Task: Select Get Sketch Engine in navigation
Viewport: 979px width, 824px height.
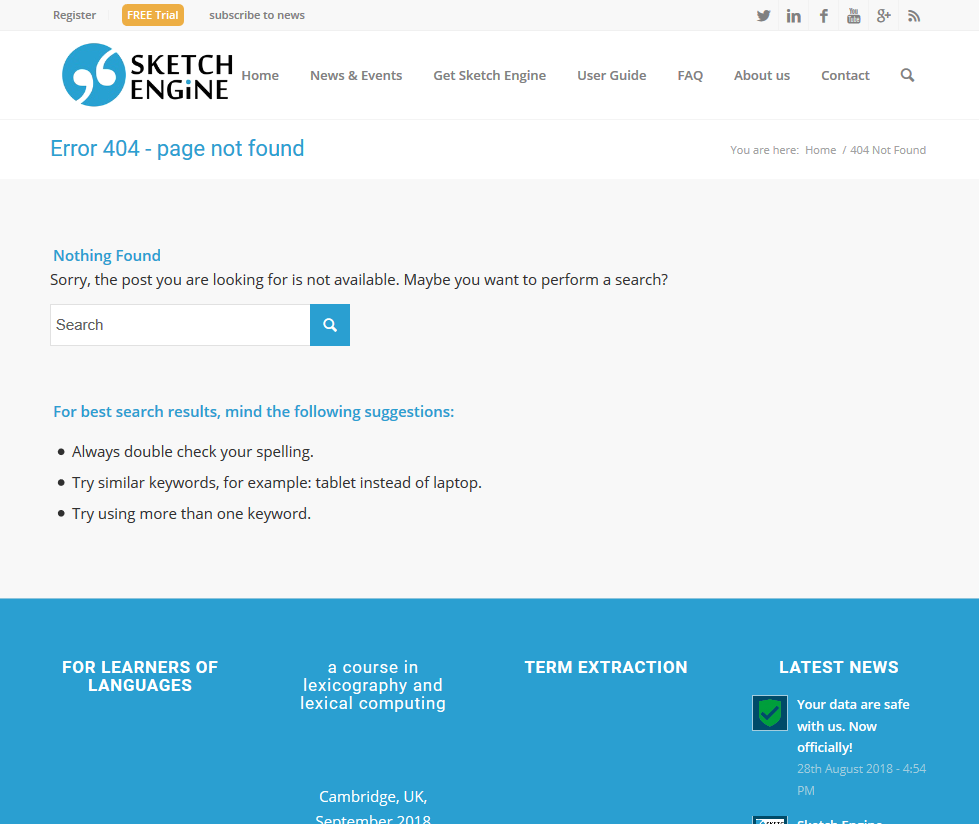Action: pos(489,75)
